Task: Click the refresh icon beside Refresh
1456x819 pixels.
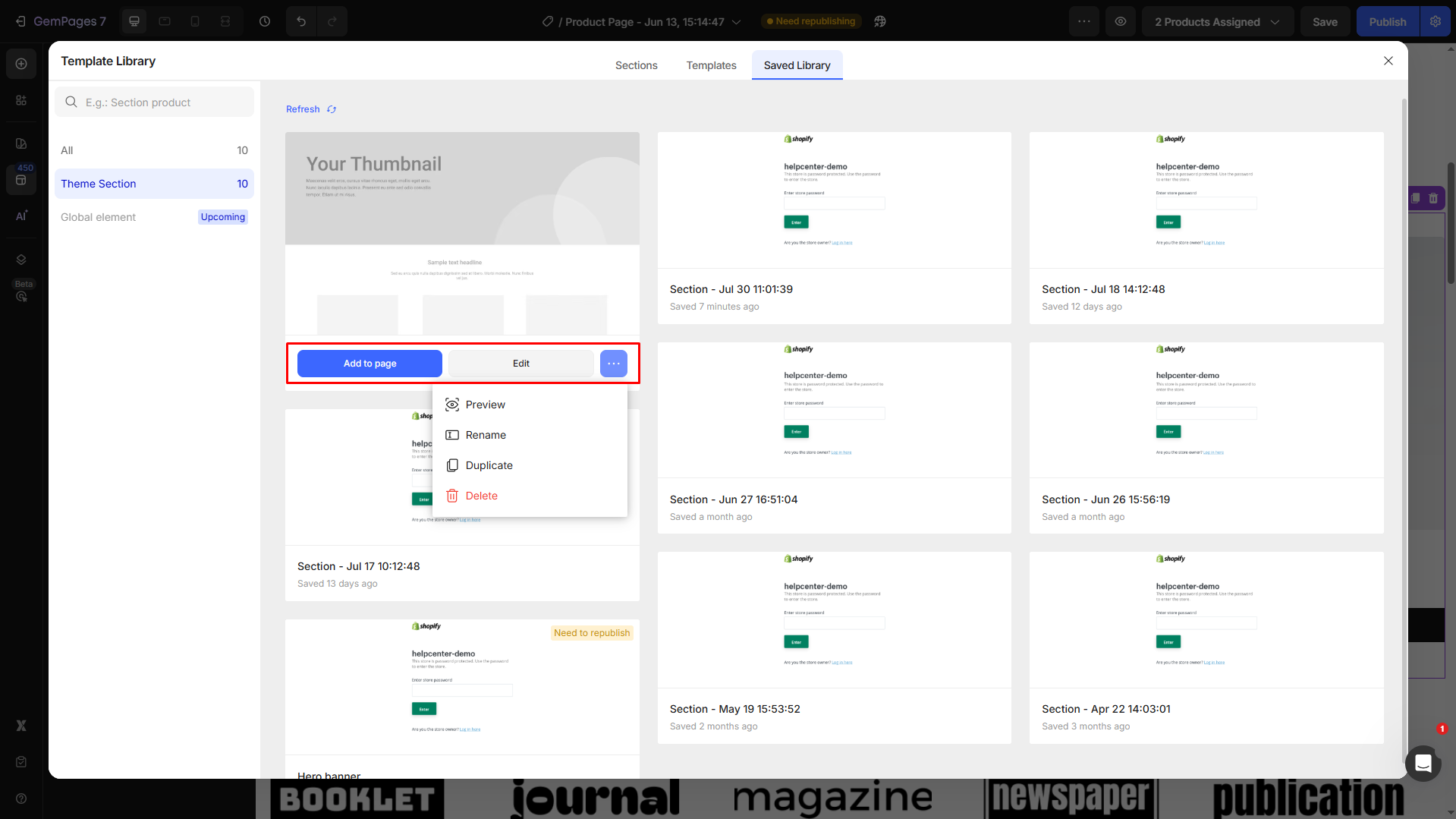Action: tap(332, 109)
